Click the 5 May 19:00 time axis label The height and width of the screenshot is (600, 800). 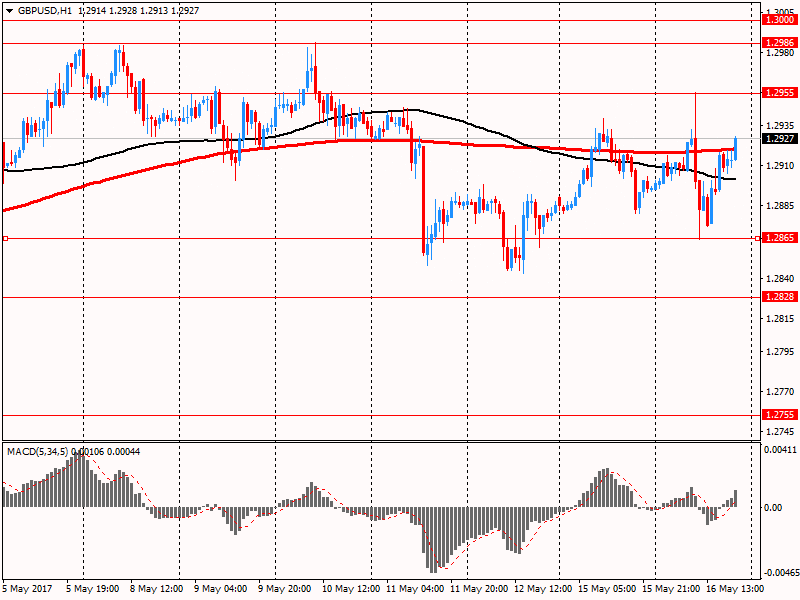pyautogui.click(x=92, y=589)
